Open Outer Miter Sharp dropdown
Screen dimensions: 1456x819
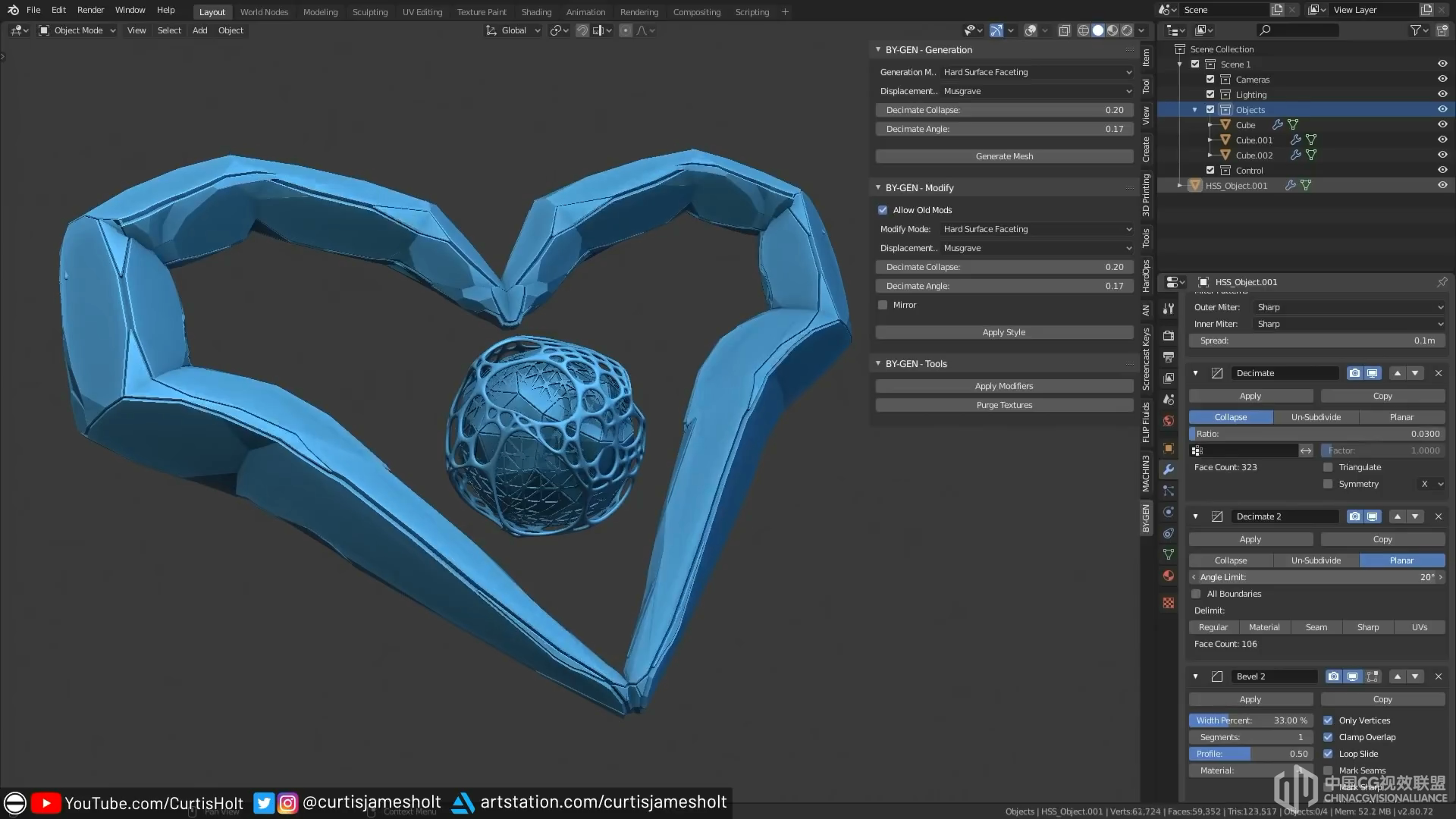click(x=1349, y=307)
